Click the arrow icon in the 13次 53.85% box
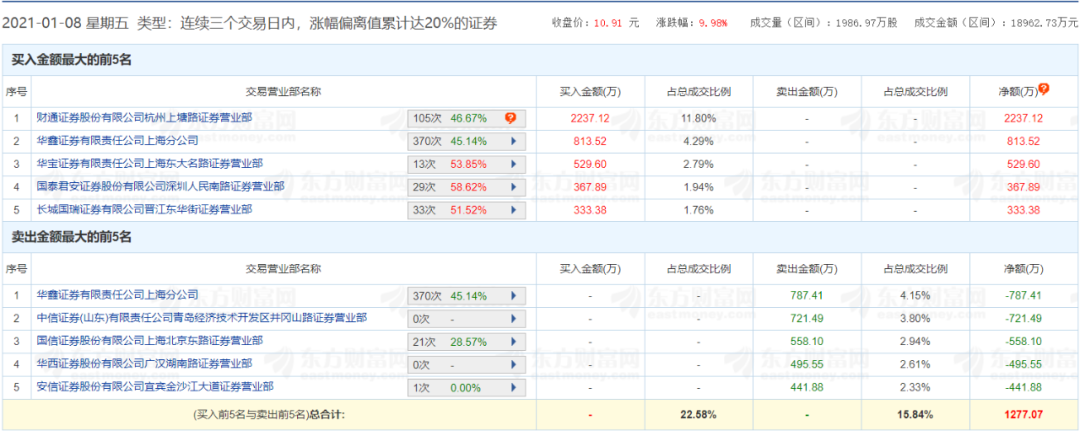Image resolution: width=1080 pixels, height=431 pixels. click(x=514, y=164)
